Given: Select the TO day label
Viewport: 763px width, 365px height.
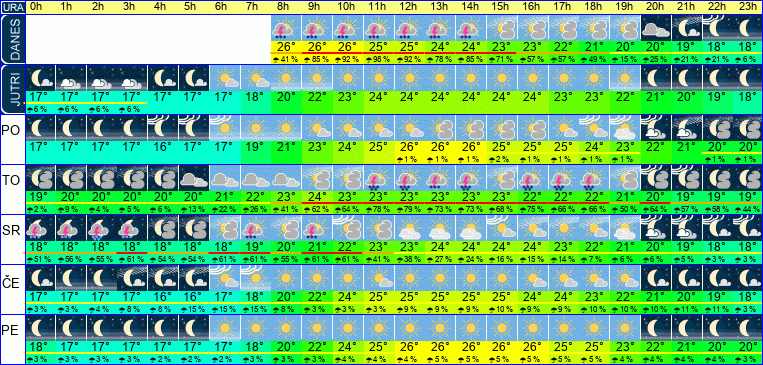Looking at the screenshot, I should [x=10, y=181].
